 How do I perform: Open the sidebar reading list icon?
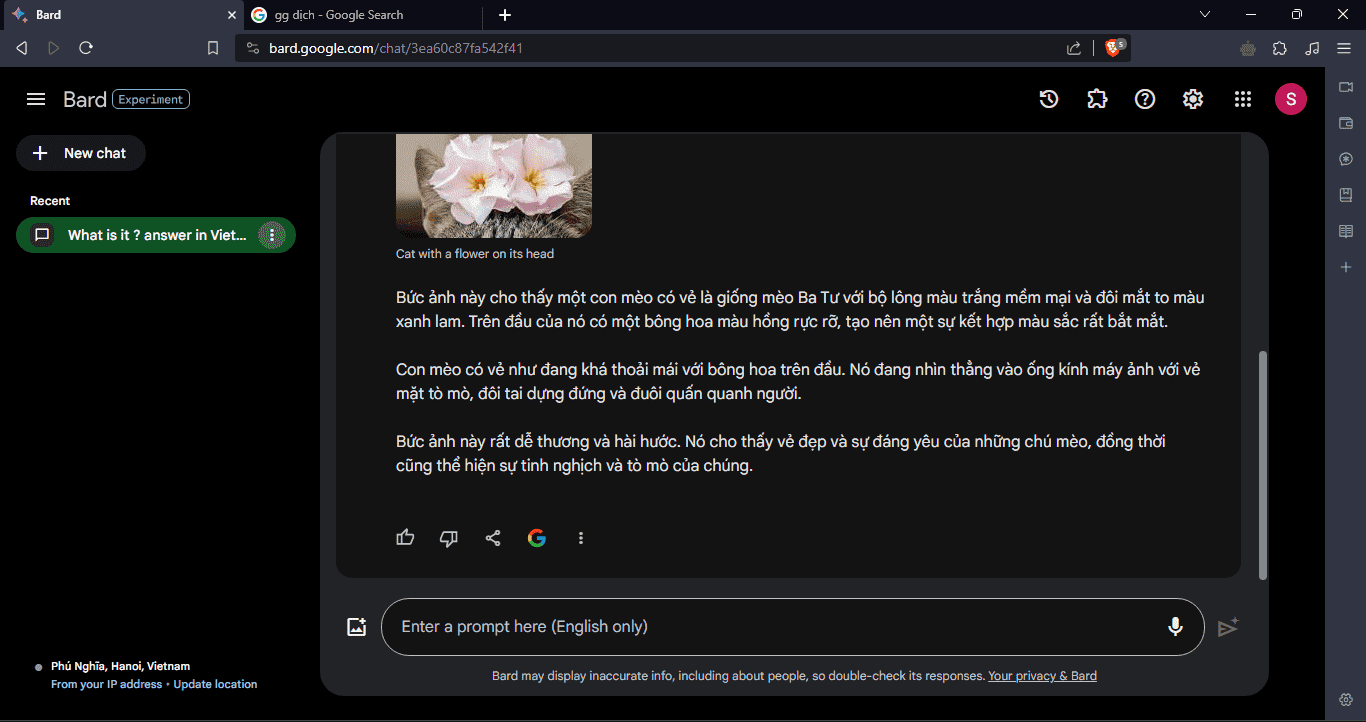(1346, 231)
